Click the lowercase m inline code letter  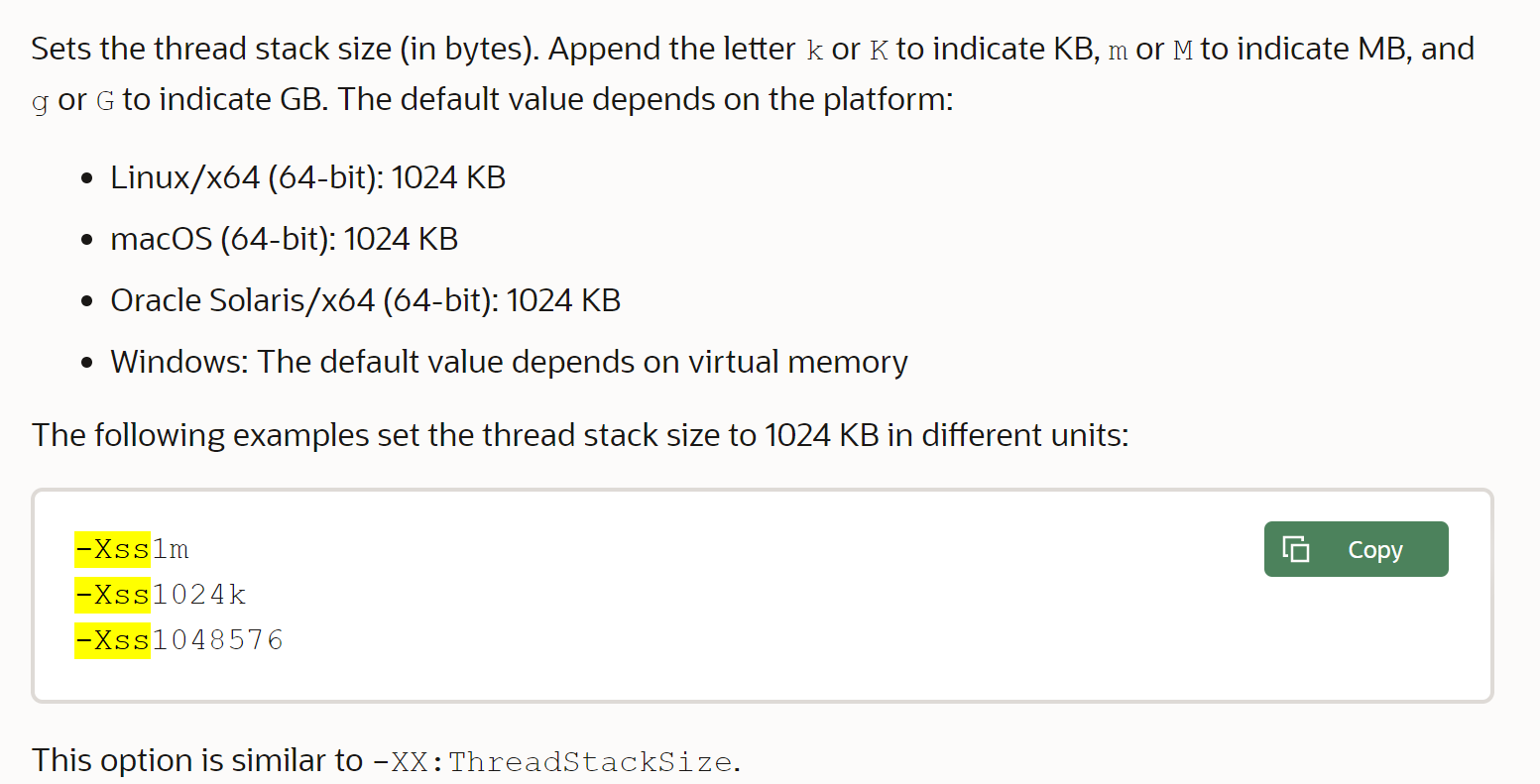point(1119,51)
